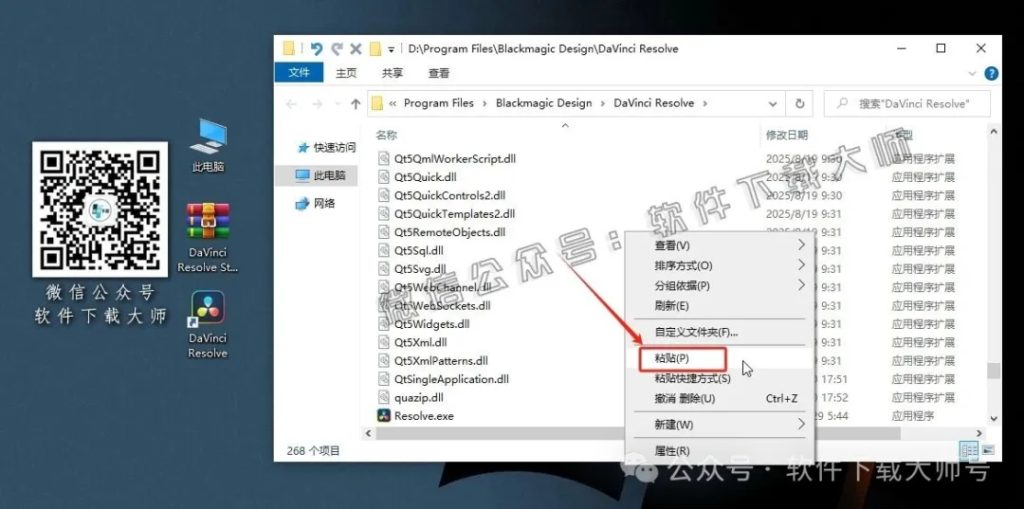Screen dimensions: 1024x509
Task: Switch to details view icon in status bar
Action: [968, 450]
